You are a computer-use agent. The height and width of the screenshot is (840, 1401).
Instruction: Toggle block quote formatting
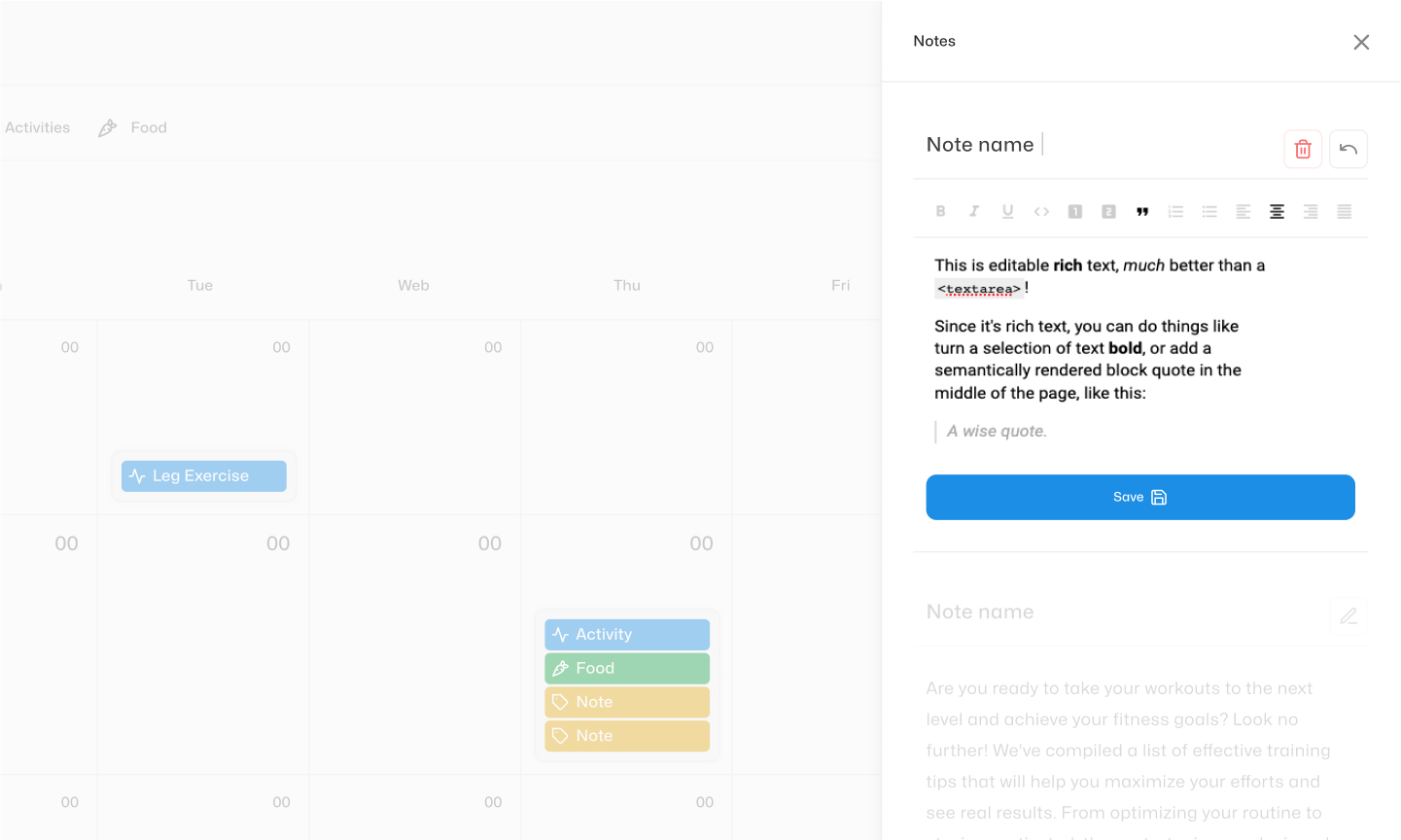(1142, 211)
